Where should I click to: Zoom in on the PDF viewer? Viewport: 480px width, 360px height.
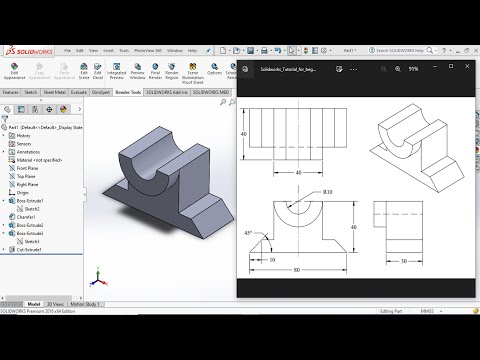[398, 69]
